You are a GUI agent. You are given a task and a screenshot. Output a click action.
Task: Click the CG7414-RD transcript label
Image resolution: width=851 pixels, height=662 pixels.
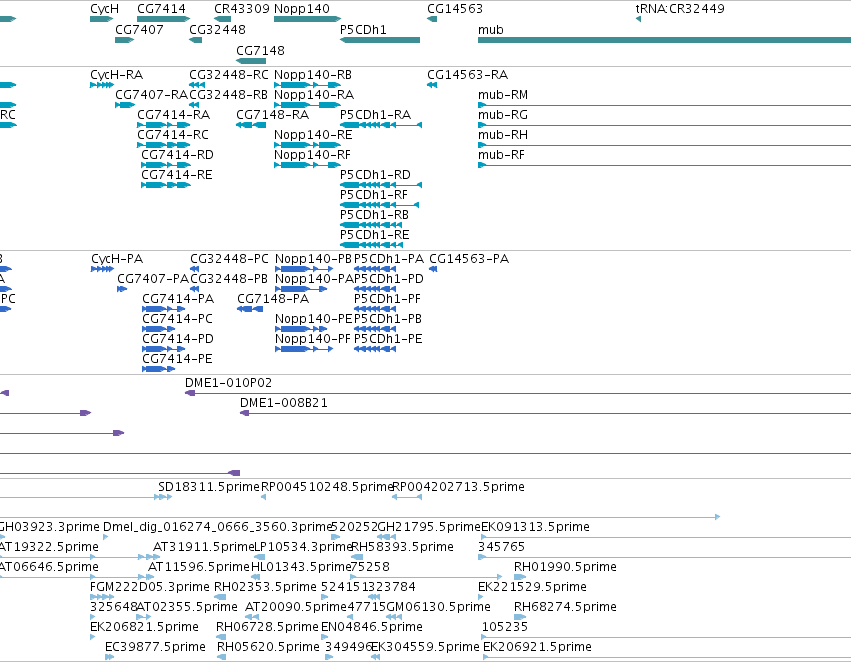pyautogui.click(x=177, y=155)
